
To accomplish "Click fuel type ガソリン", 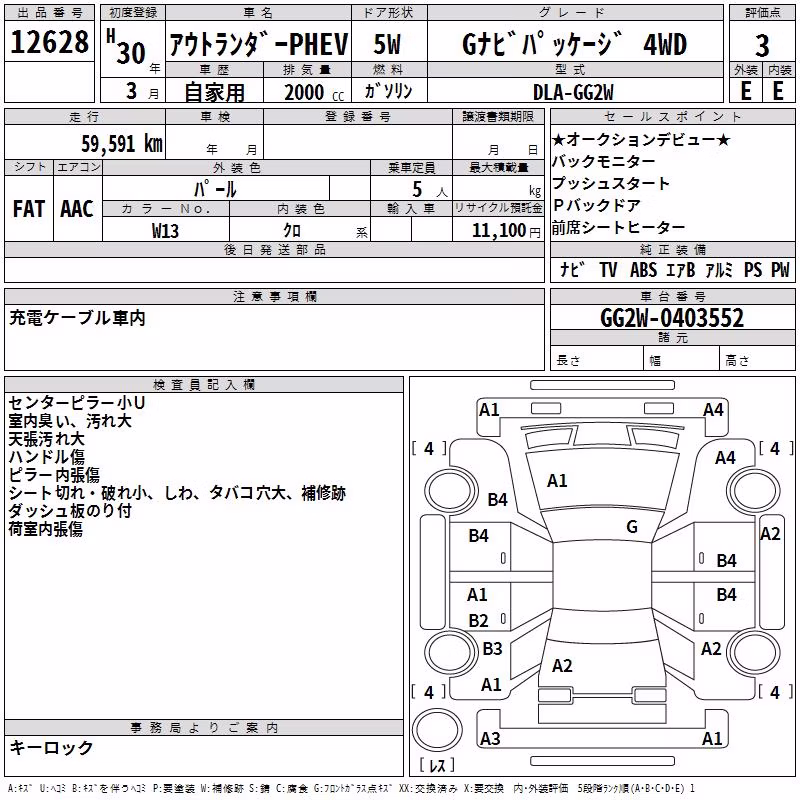I will click(x=388, y=91).
